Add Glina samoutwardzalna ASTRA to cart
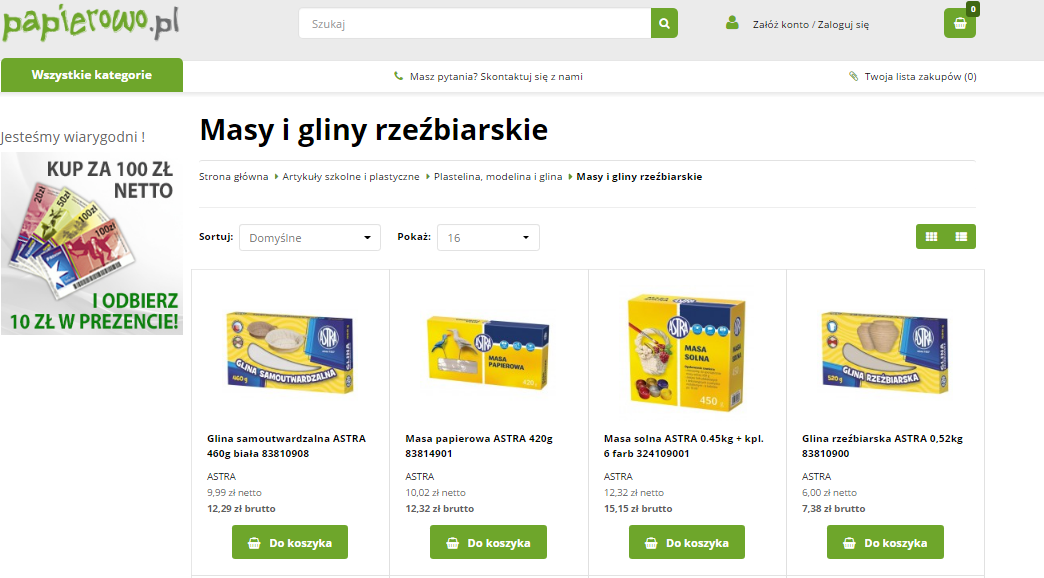1044x578 pixels. (290, 542)
